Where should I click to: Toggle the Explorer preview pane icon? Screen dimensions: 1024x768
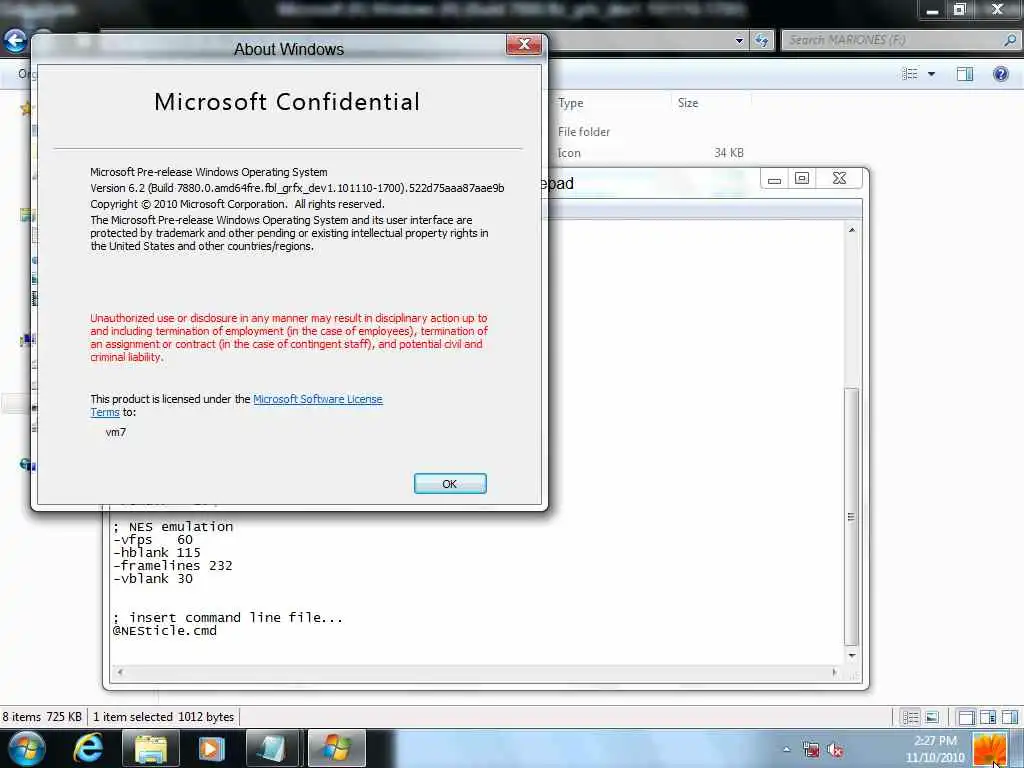coord(965,74)
